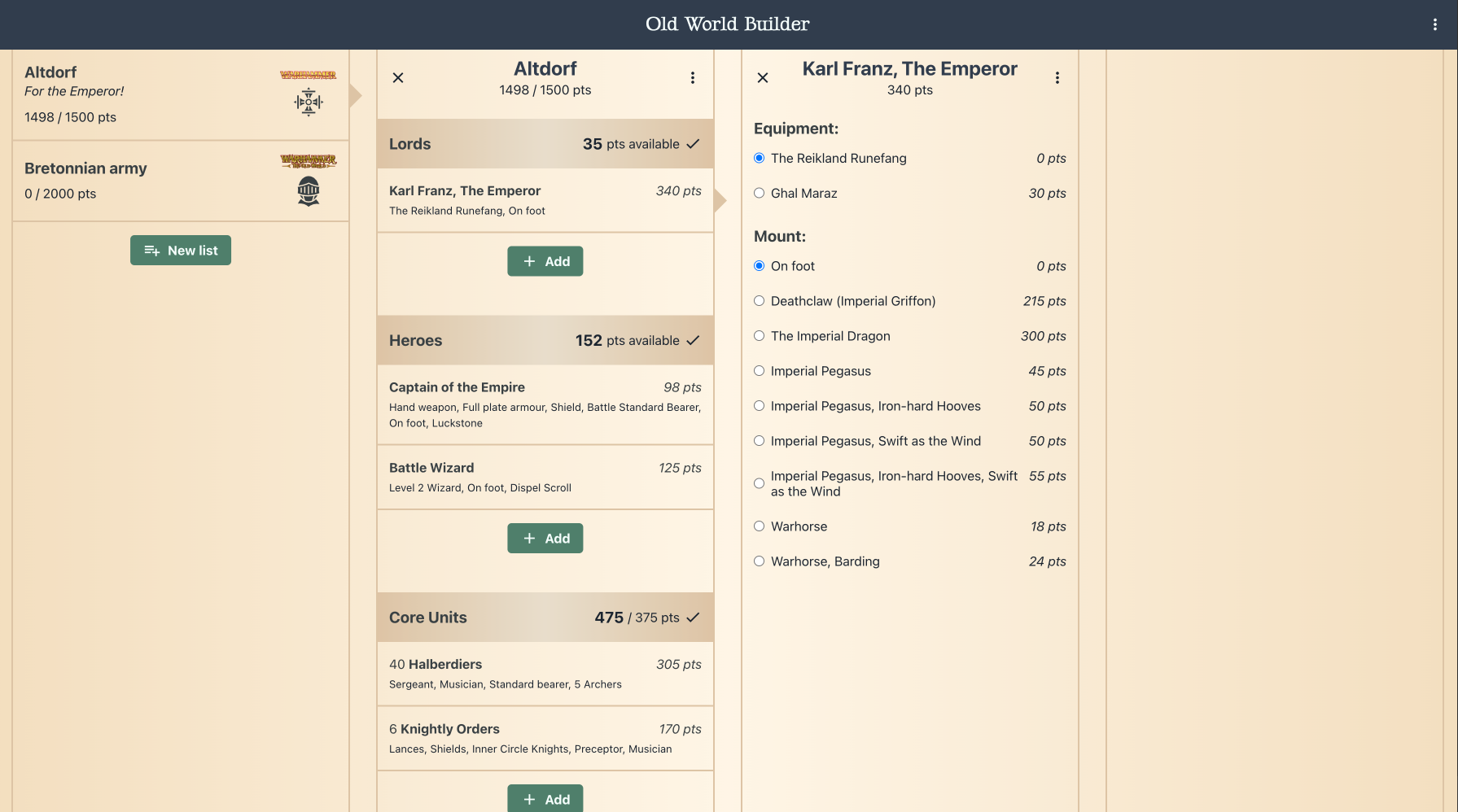The width and height of the screenshot is (1458, 812).
Task: Close the Altdorf list panel
Action: 398,78
